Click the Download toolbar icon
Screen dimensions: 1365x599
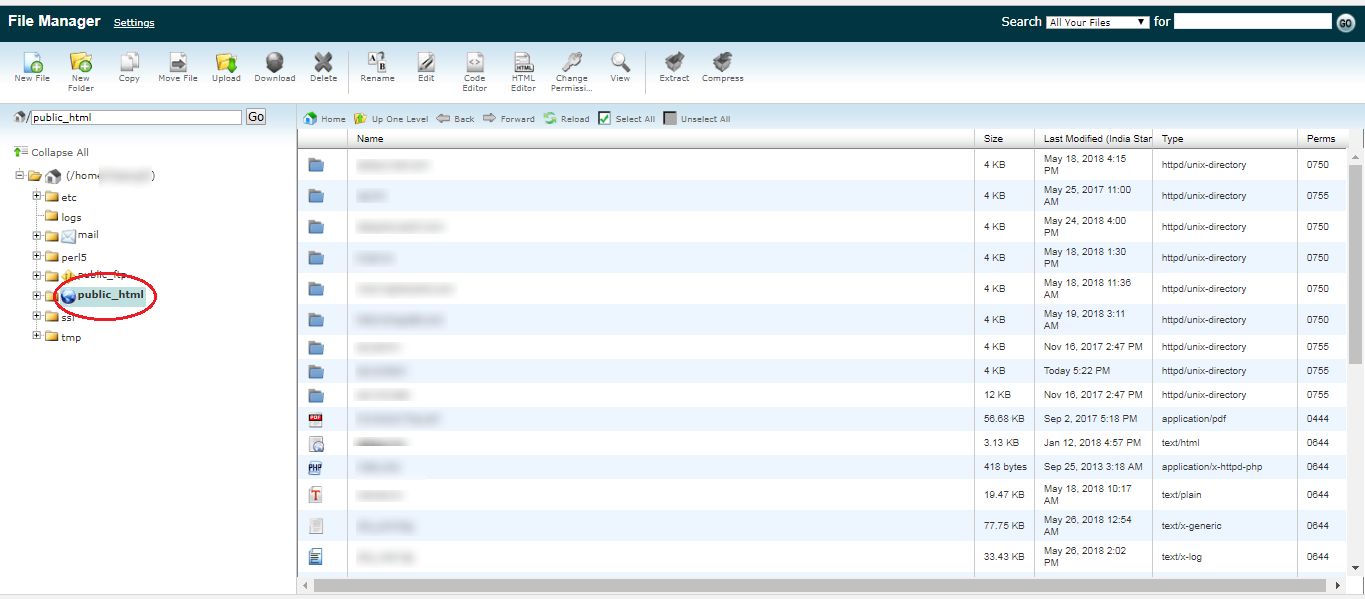[274, 67]
